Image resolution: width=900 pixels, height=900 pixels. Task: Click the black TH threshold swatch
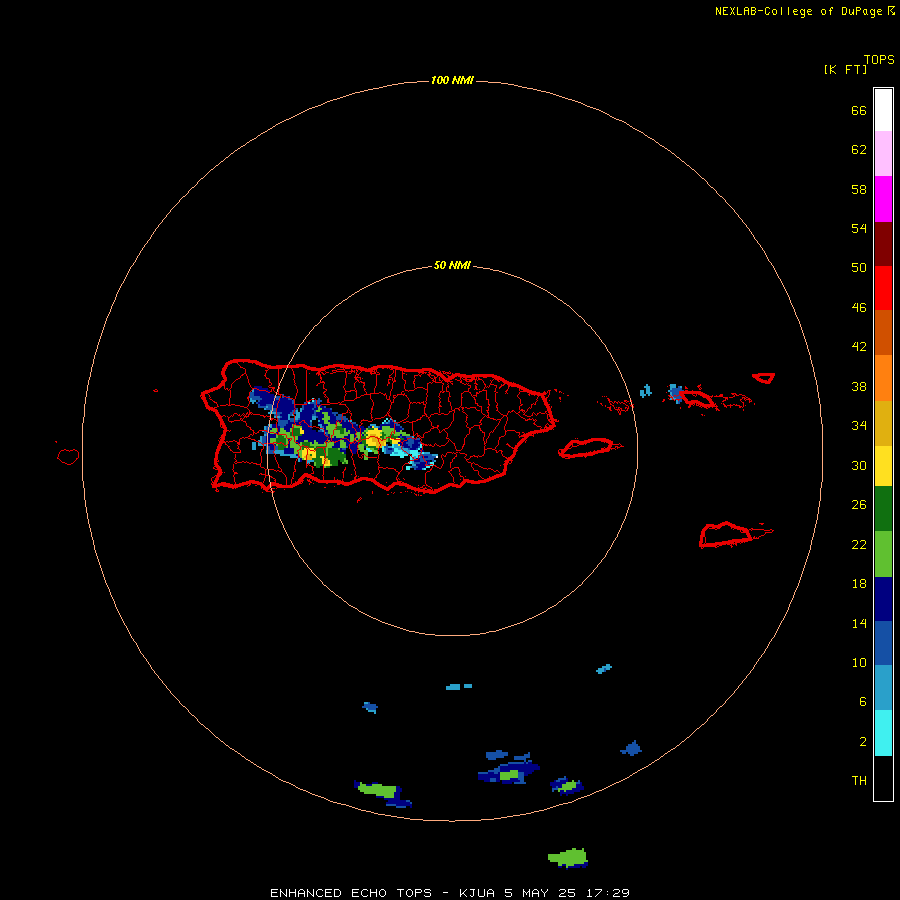883,778
